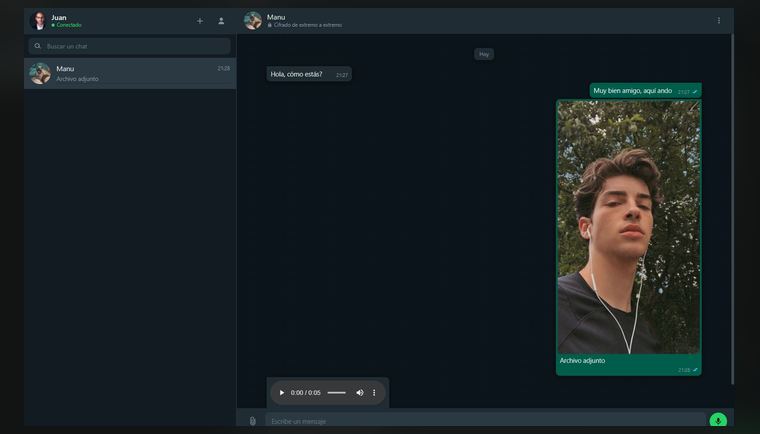Click the search magnifier icon
The image size is (760, 434).
point(37,46)
